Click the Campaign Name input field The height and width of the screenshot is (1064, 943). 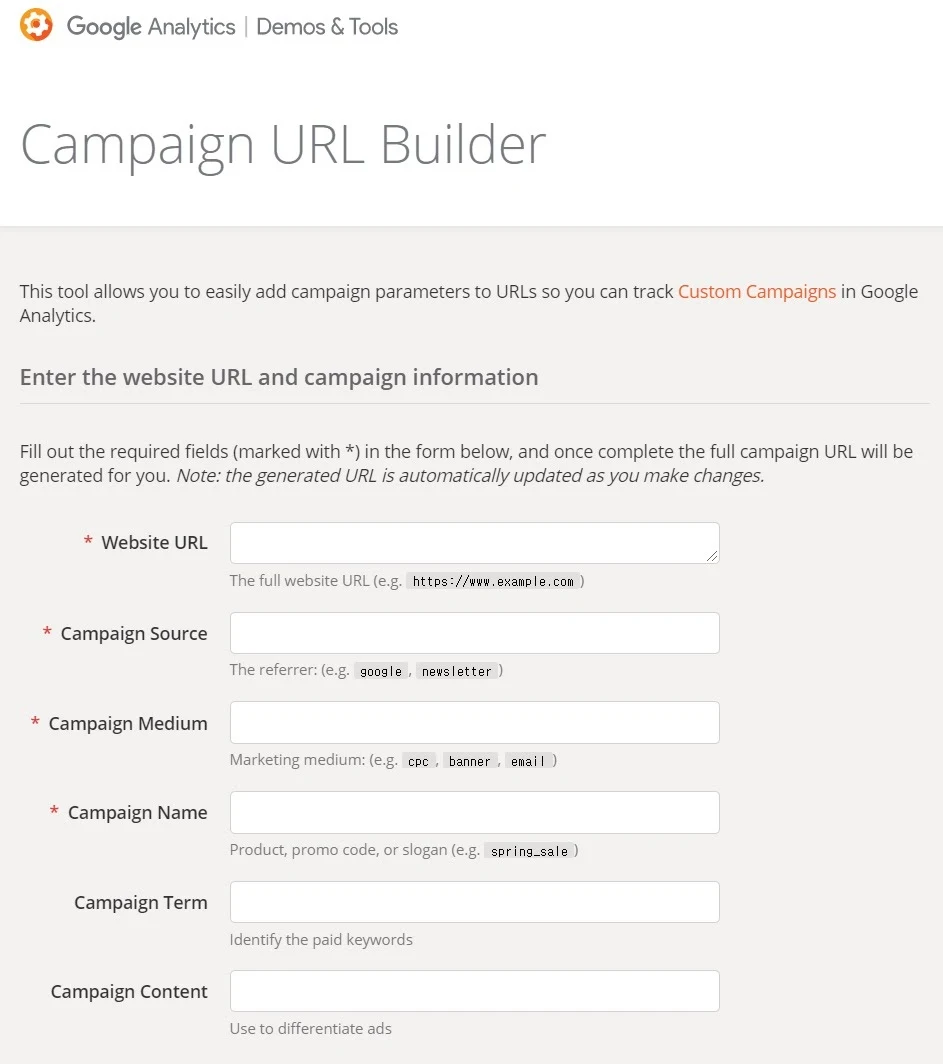coord(474,812)
